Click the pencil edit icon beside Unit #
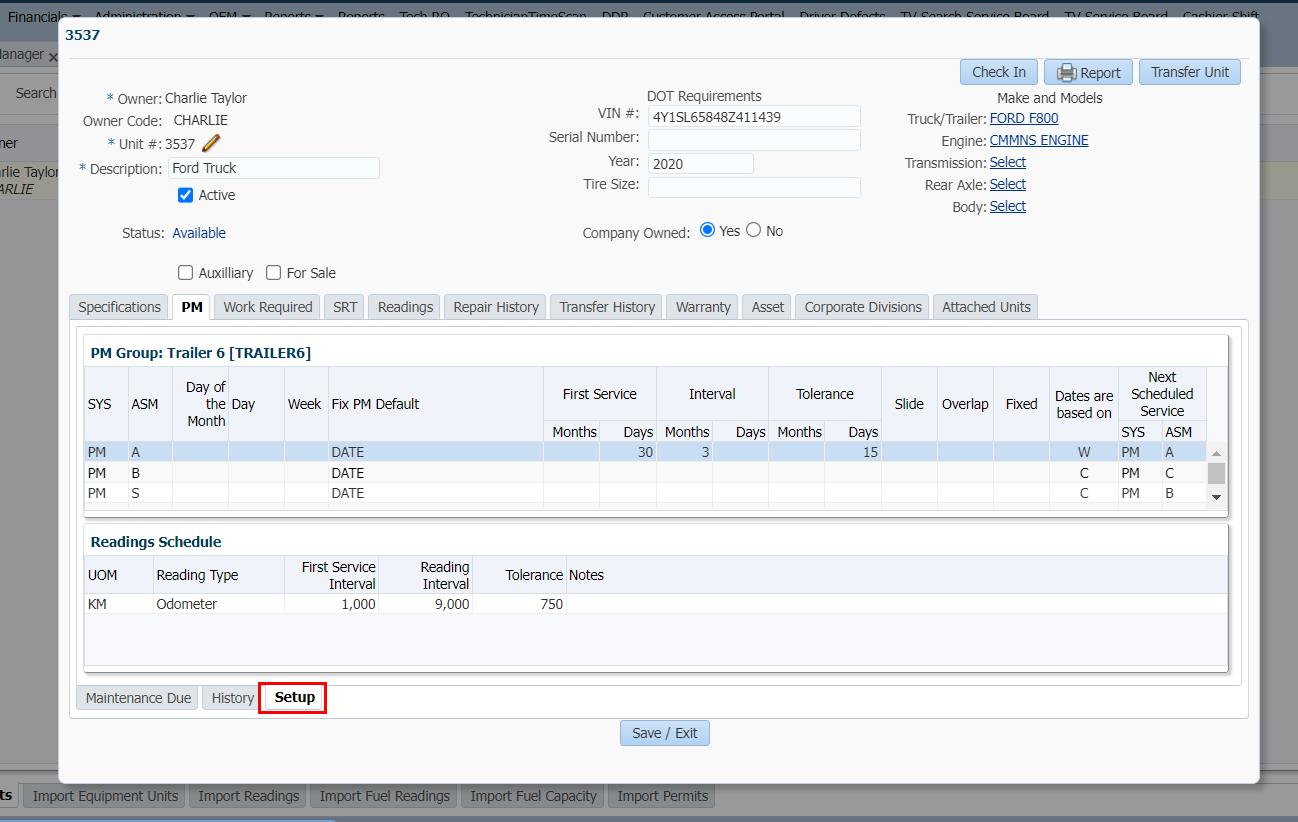The image size is (1298, 822). point(211,143)
